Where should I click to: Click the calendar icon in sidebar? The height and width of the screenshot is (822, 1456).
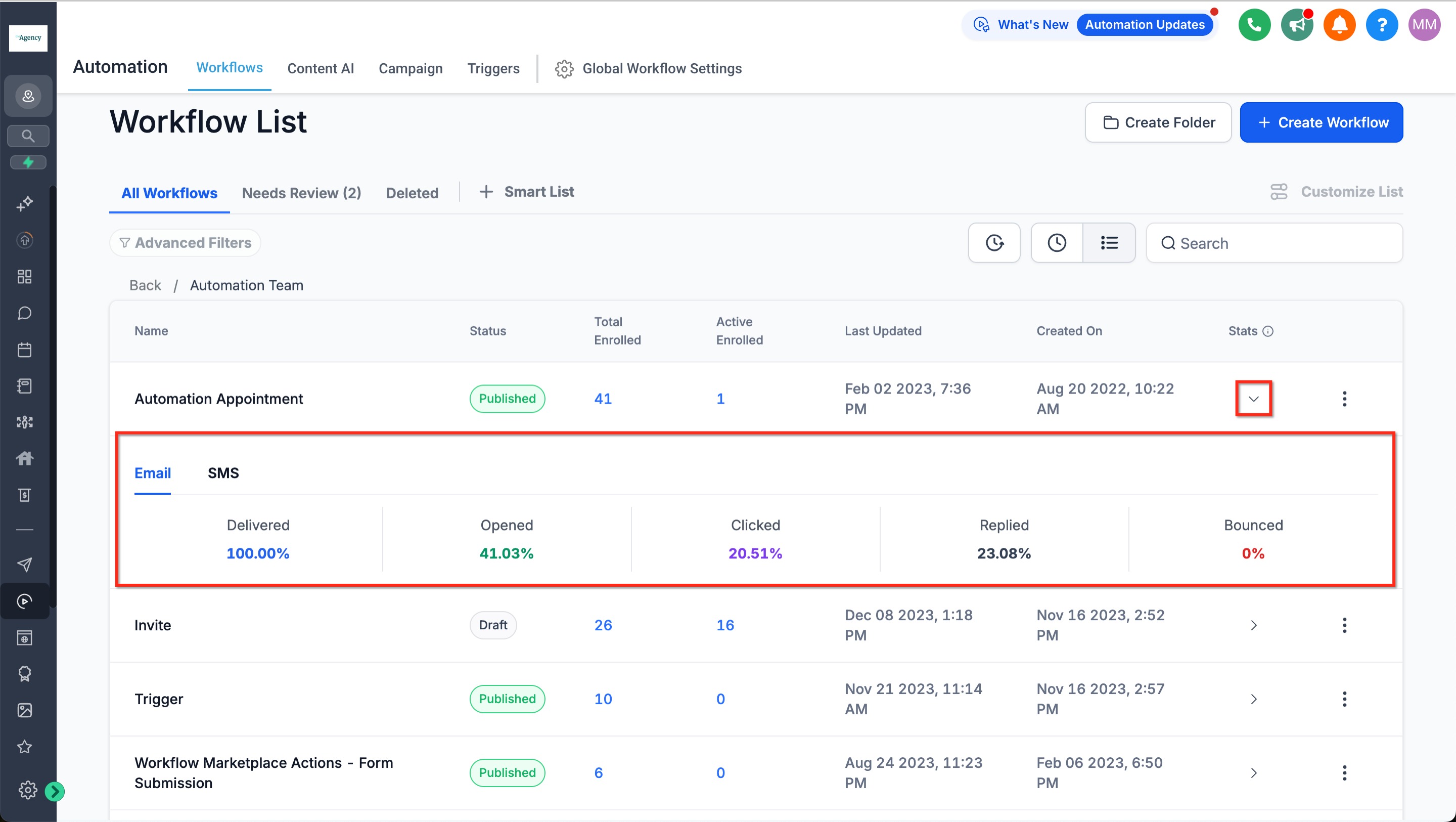24,350
